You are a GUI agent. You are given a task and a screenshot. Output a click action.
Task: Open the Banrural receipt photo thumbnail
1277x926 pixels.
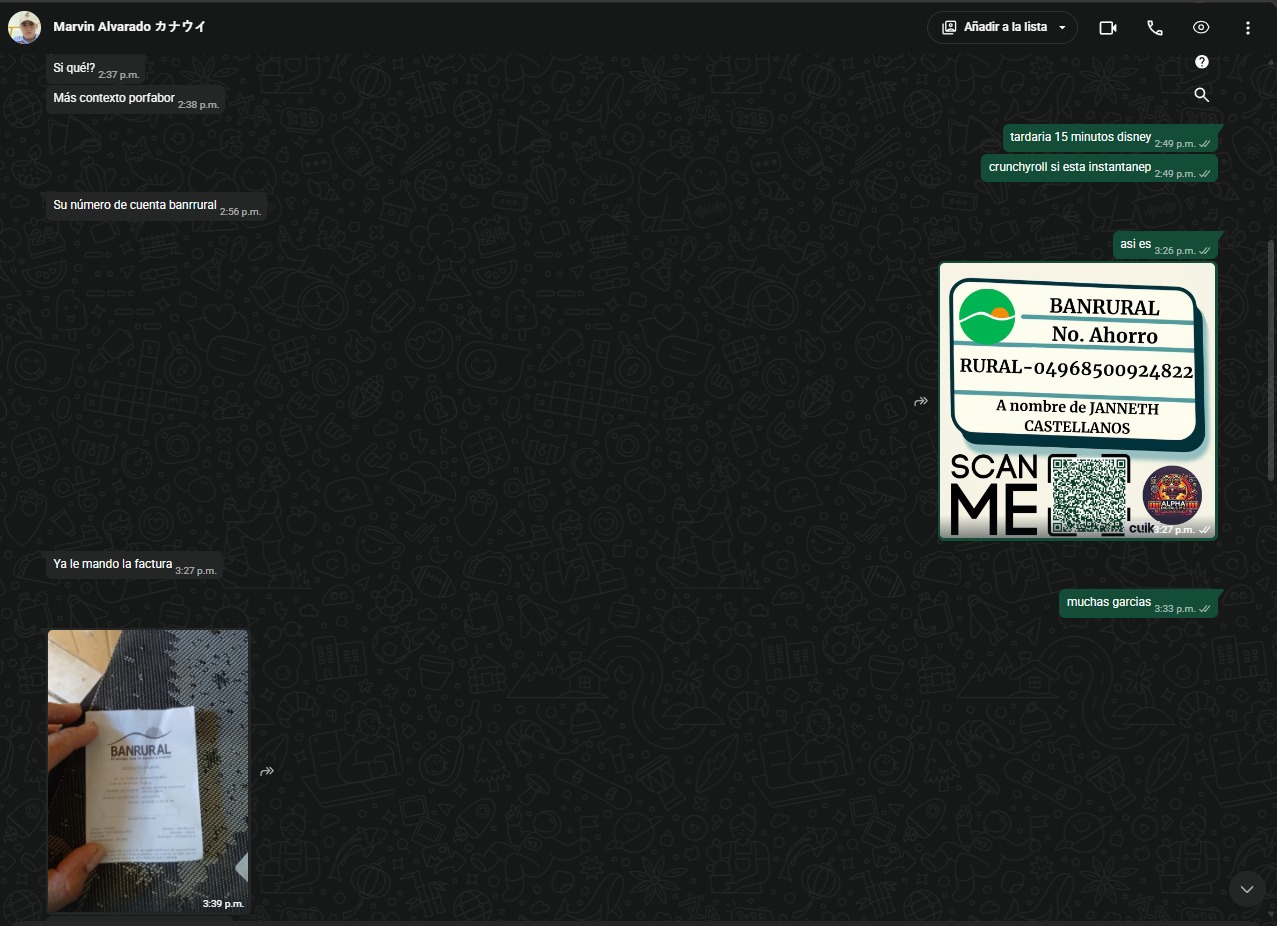[x=148, y=771]
